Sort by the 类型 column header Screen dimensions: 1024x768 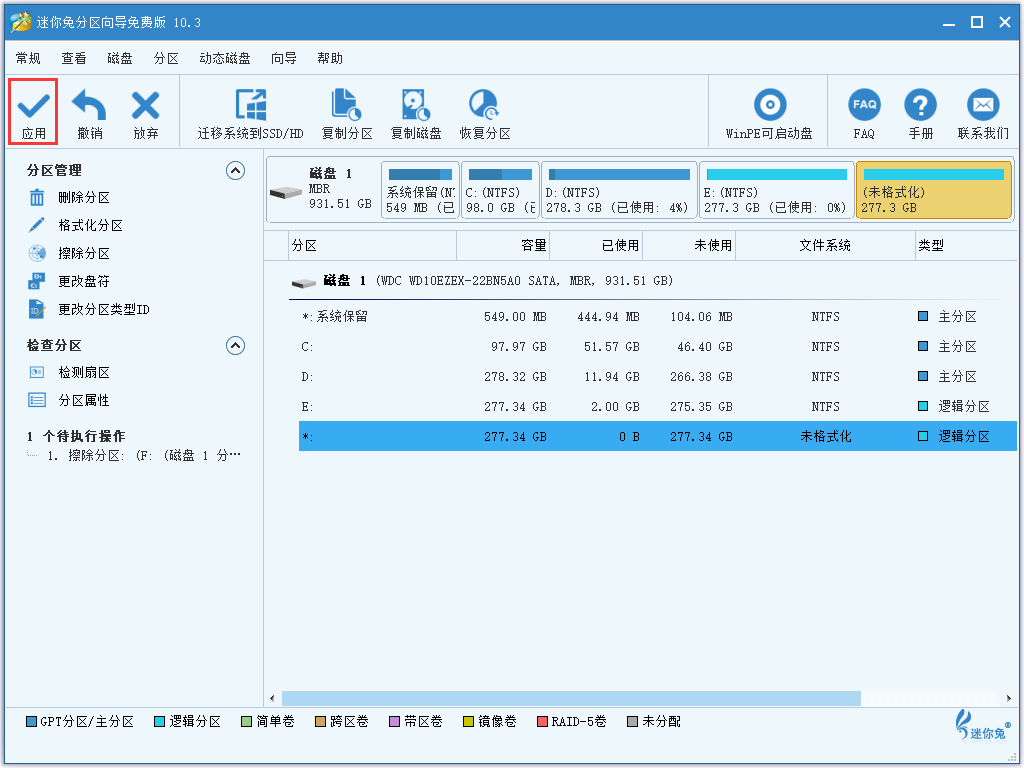coord(965,246)
